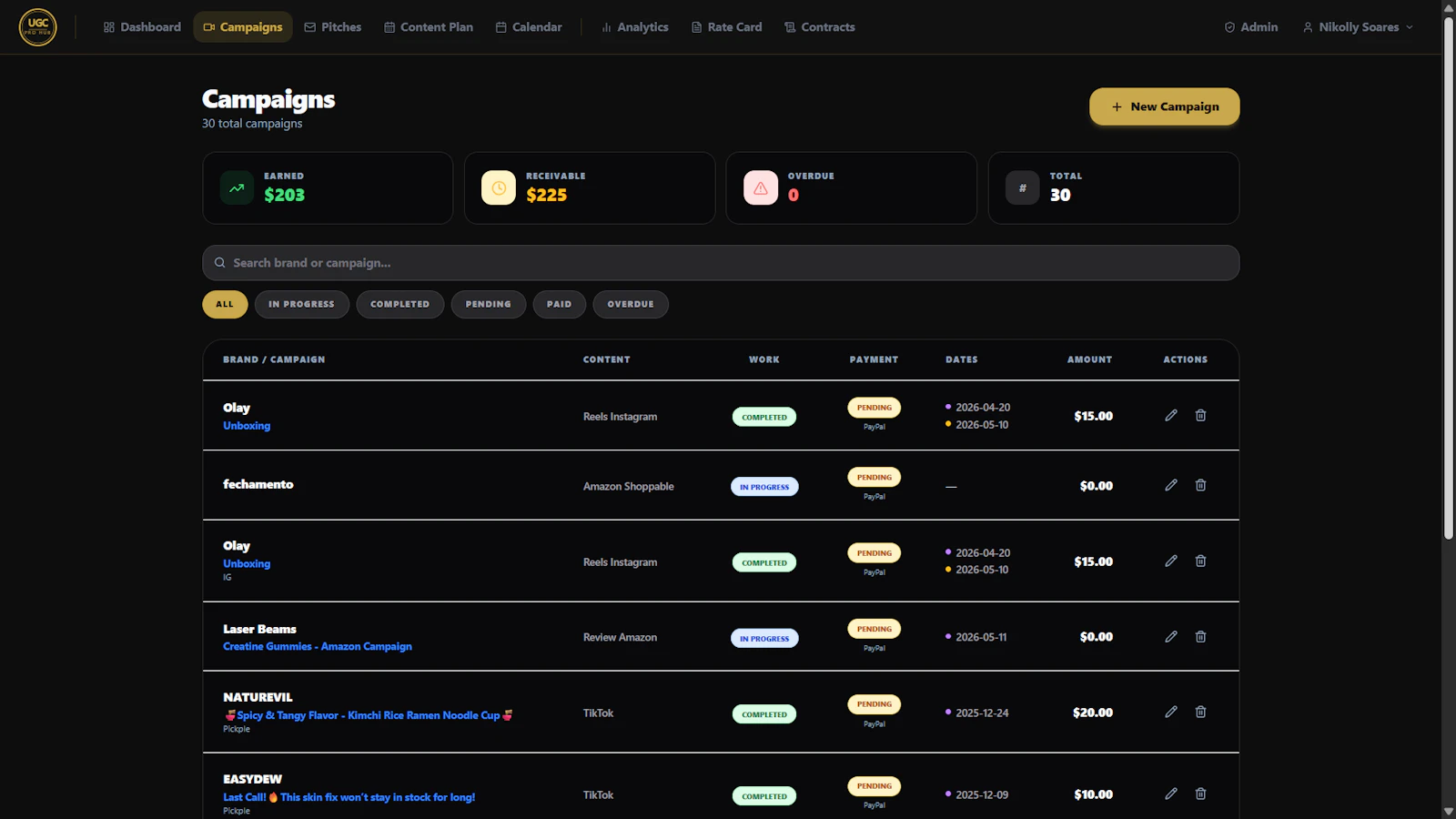
Task: Edit the NATUREVIL campaign
Action: coord(1171,712)
